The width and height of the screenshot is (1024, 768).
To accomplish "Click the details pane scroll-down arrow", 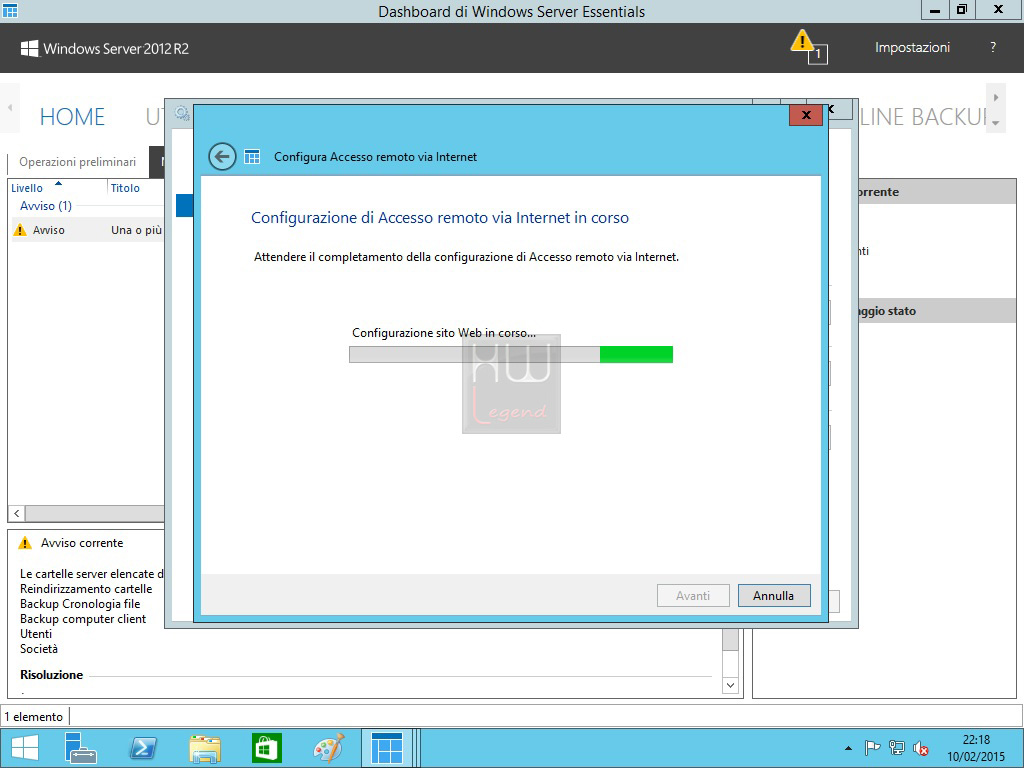I will point(730,685).
